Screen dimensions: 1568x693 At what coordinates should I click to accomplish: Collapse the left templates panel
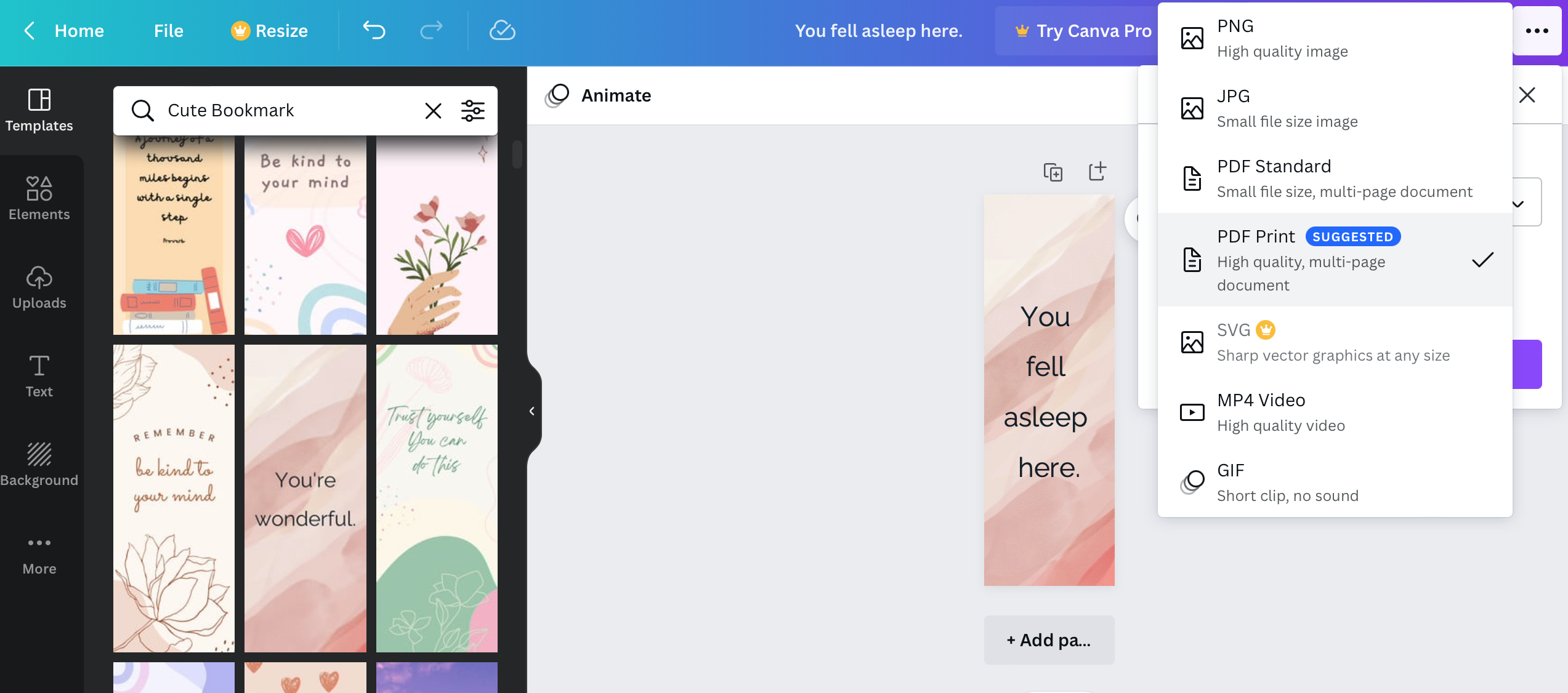point(529,410)
